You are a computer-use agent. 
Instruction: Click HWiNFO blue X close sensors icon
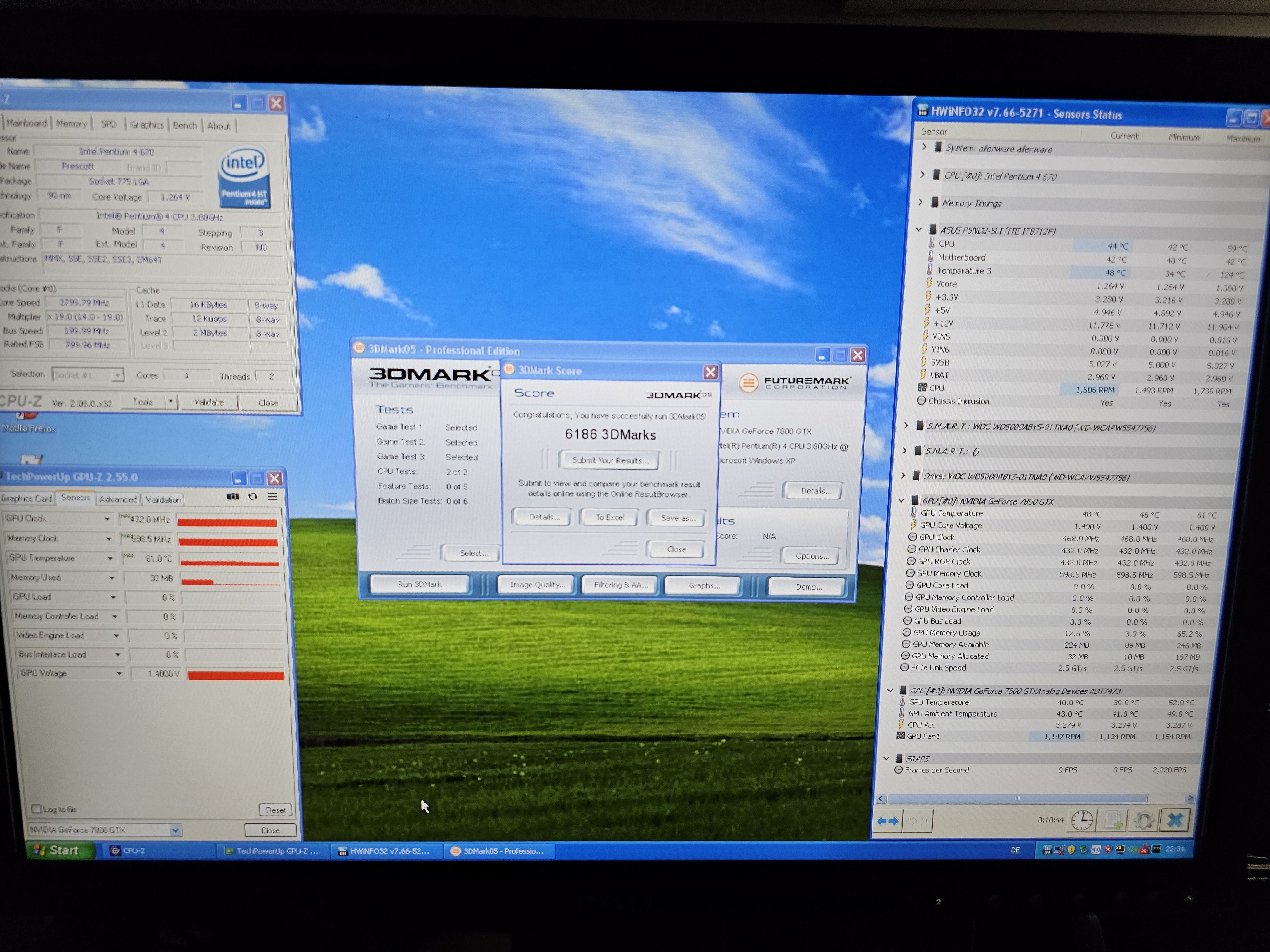(1175, 820)
